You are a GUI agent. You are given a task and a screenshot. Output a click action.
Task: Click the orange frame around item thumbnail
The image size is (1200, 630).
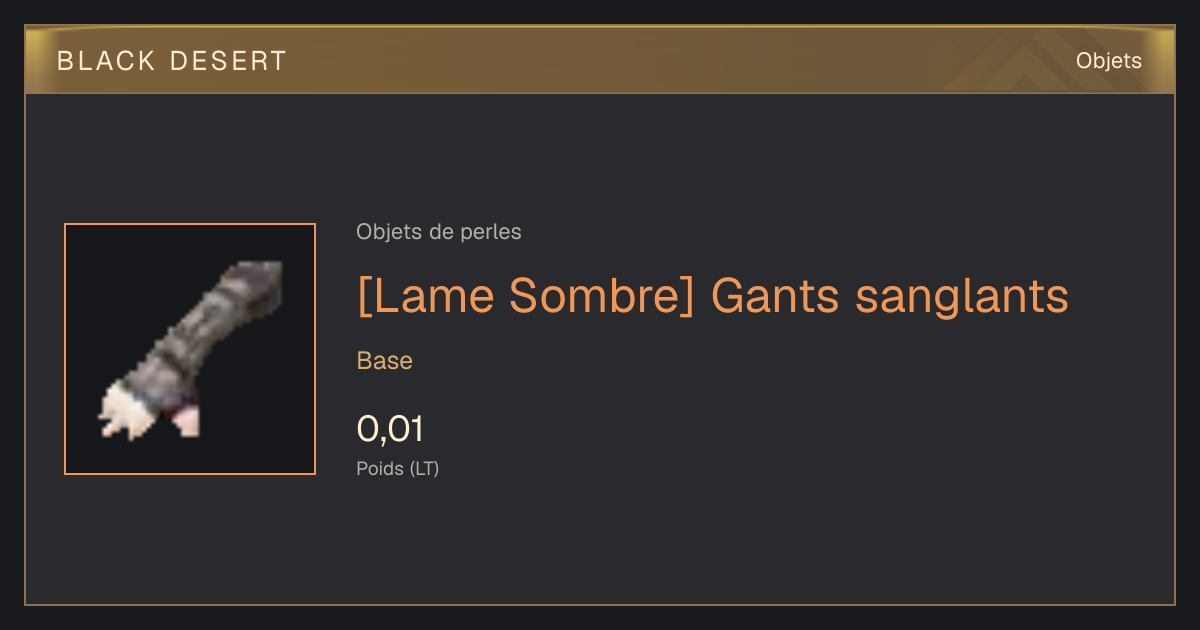tap(190, 224)
